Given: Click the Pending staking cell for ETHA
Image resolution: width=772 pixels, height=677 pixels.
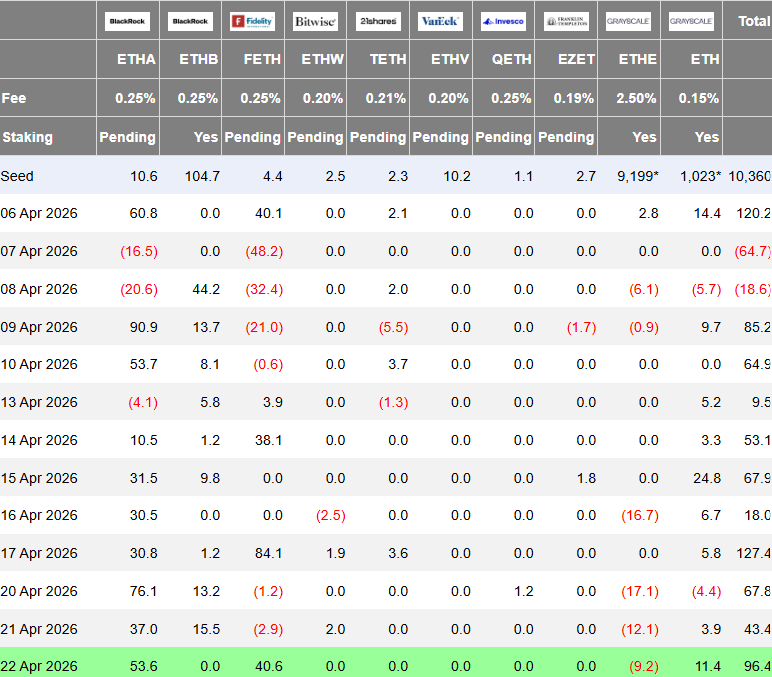Looking at the screenshot, I should (x=128, y=137).
